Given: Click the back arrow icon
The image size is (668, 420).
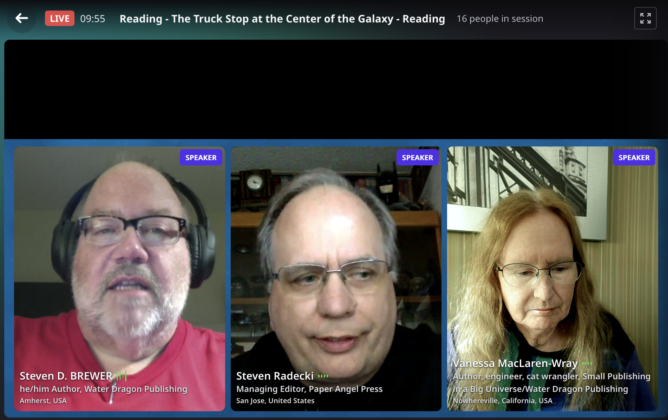Looking at the screenshot, I should coord(22,18).
